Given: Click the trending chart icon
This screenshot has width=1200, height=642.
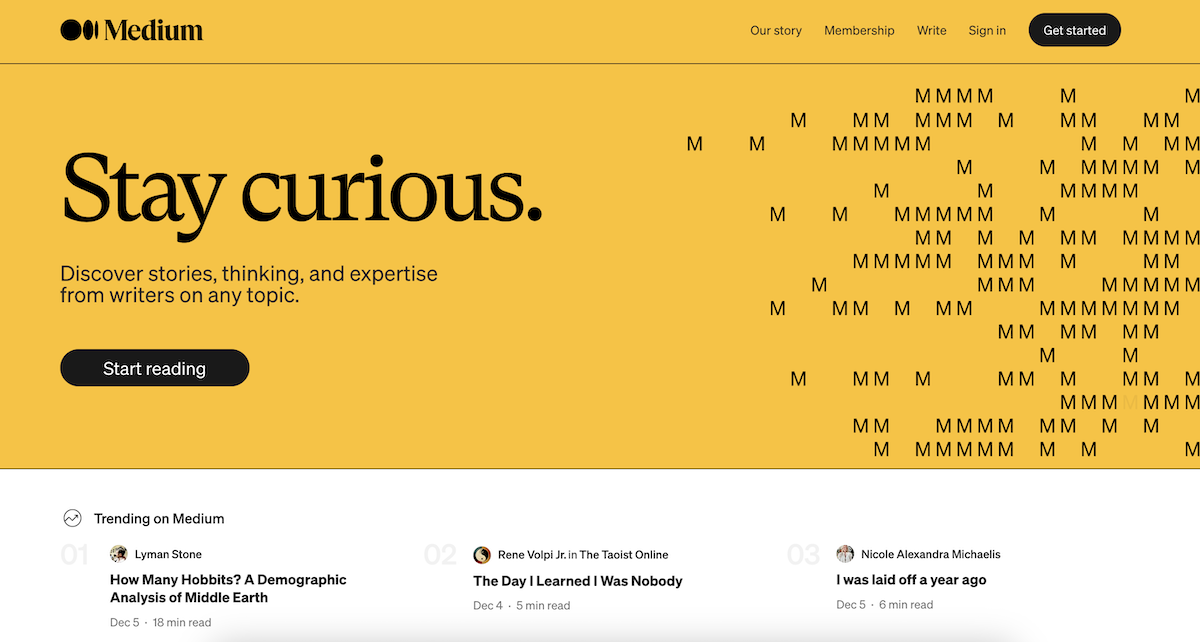Looking at the screenshot, I should (71, 518).
